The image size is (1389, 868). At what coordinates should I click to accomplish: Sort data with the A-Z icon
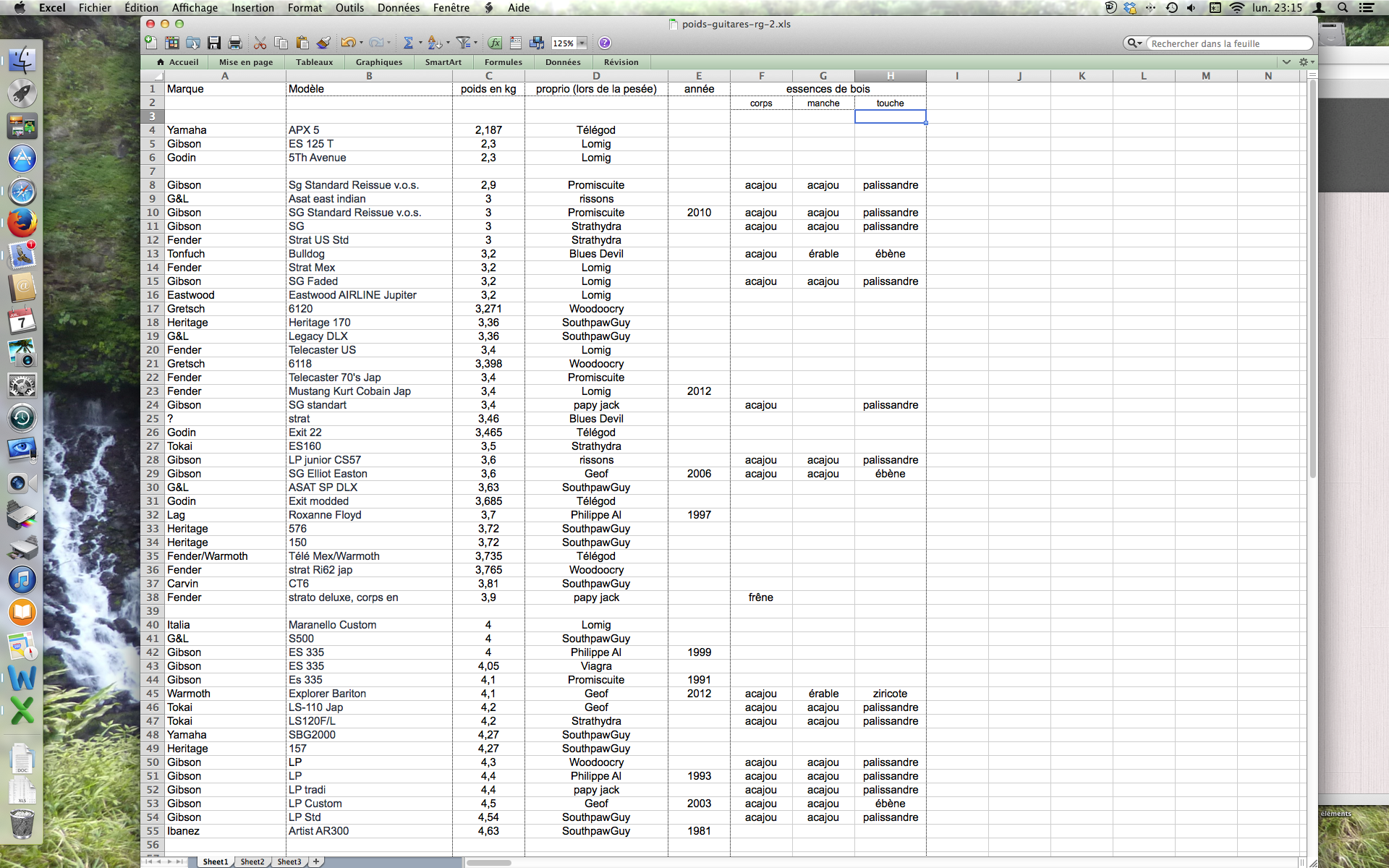[434, 43]
